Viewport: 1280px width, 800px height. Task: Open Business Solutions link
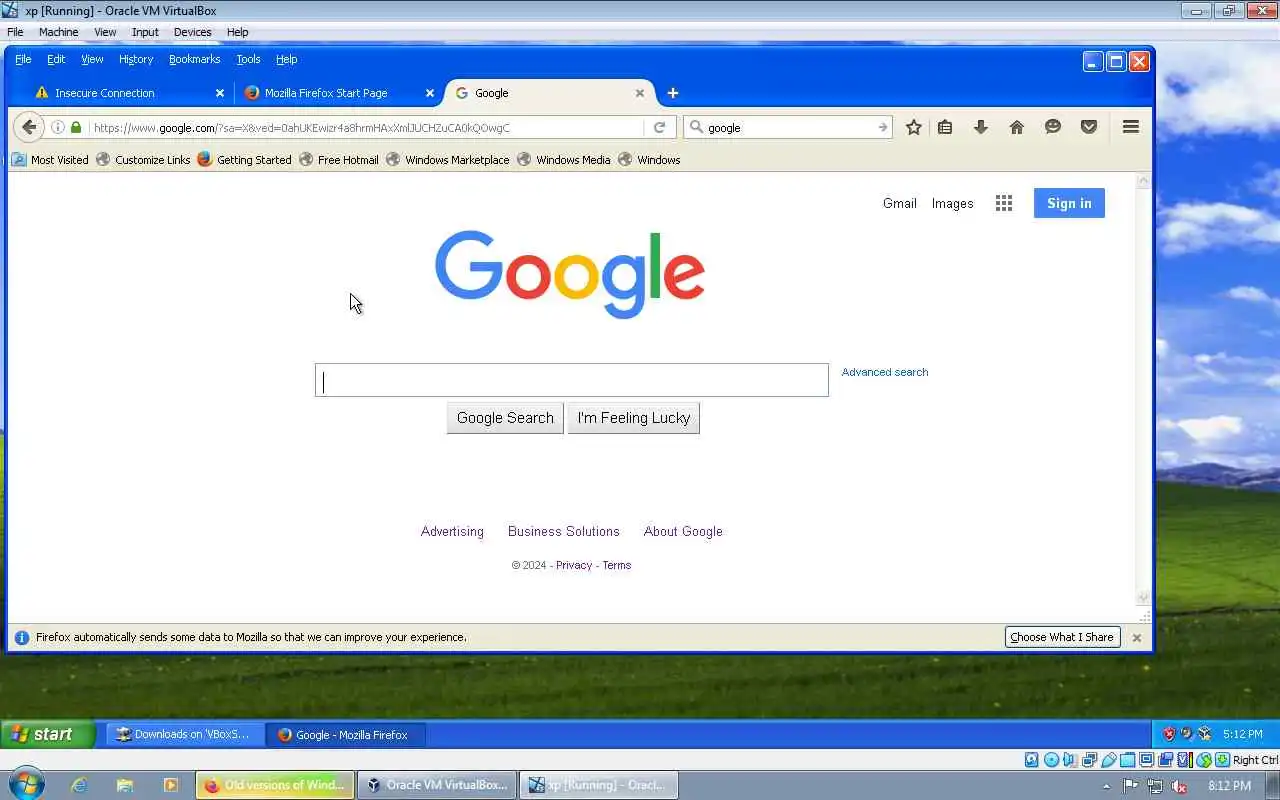(x=563, y=531)
